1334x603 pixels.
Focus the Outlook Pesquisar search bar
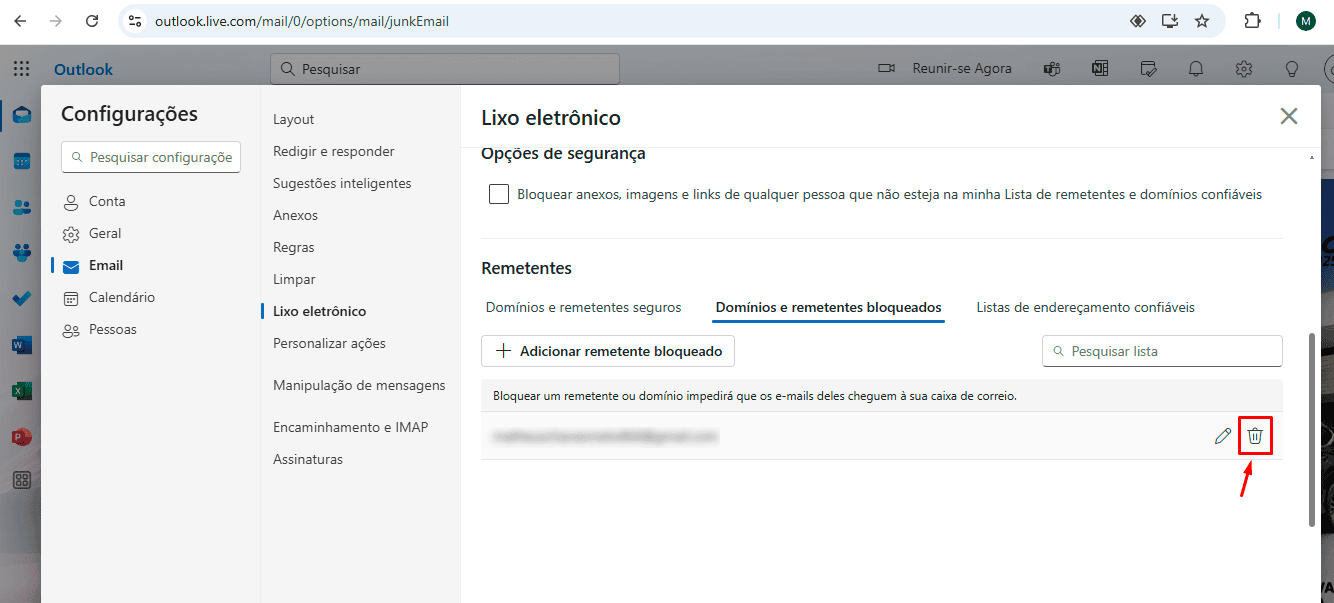445,69
